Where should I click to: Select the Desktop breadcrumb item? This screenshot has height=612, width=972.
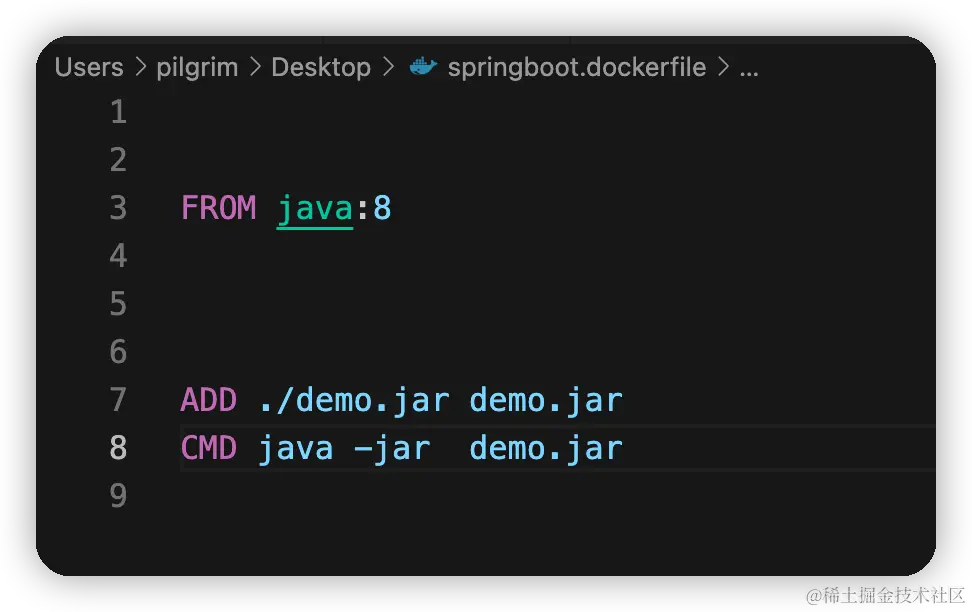(x=321, y=68)
